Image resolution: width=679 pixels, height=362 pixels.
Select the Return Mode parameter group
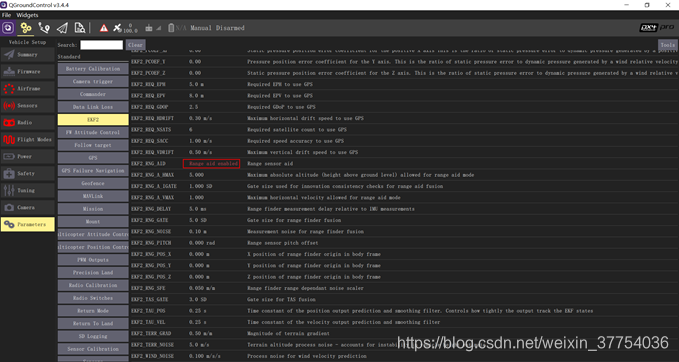click(x=93, y=311)
